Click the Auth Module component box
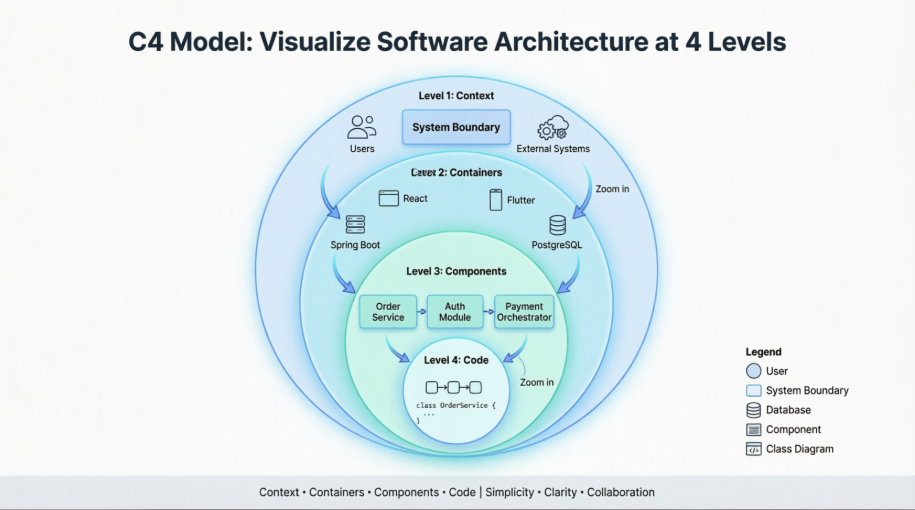Image resolution: width=915 pixels, height=510 pixels. (x=455, y=311)
